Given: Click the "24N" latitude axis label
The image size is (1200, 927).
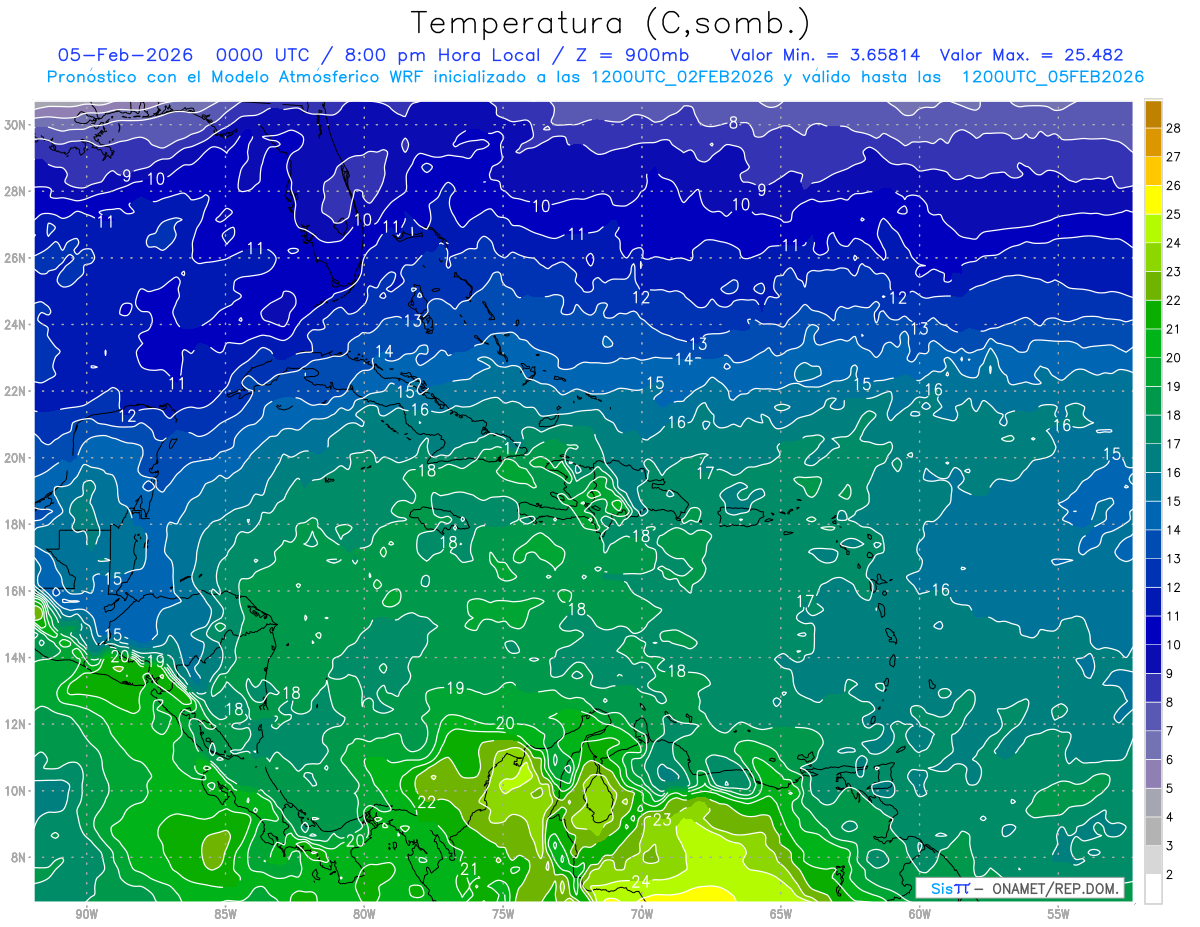Looking at the screenshot, I should point(15,324).
